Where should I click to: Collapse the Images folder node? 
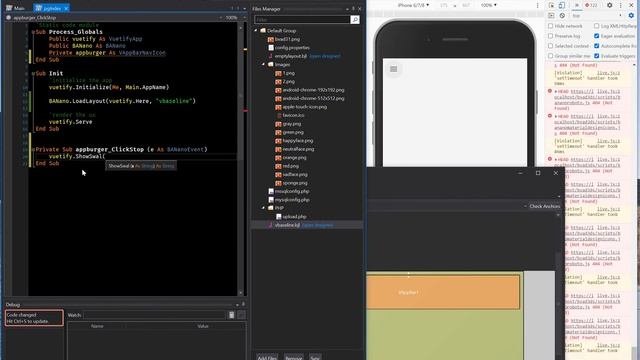(x=263, y=64)
